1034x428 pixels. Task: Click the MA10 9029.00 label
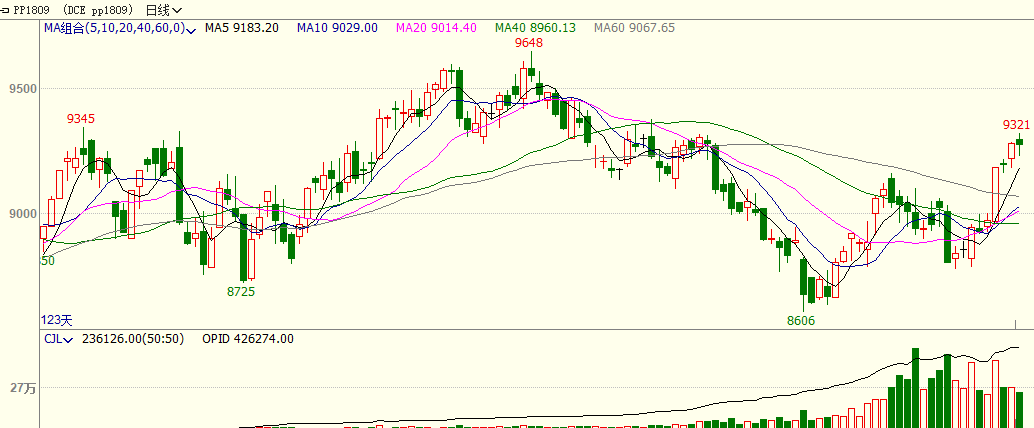[x=337, y=28]
